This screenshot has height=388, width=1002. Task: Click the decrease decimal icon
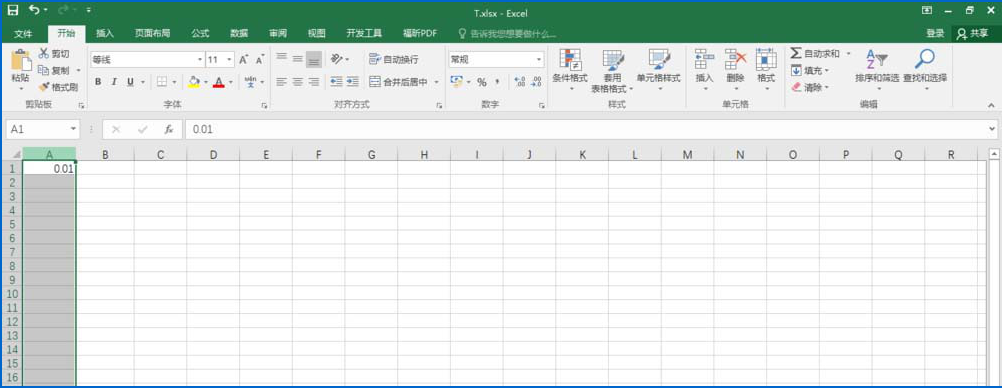click(536, 82)
